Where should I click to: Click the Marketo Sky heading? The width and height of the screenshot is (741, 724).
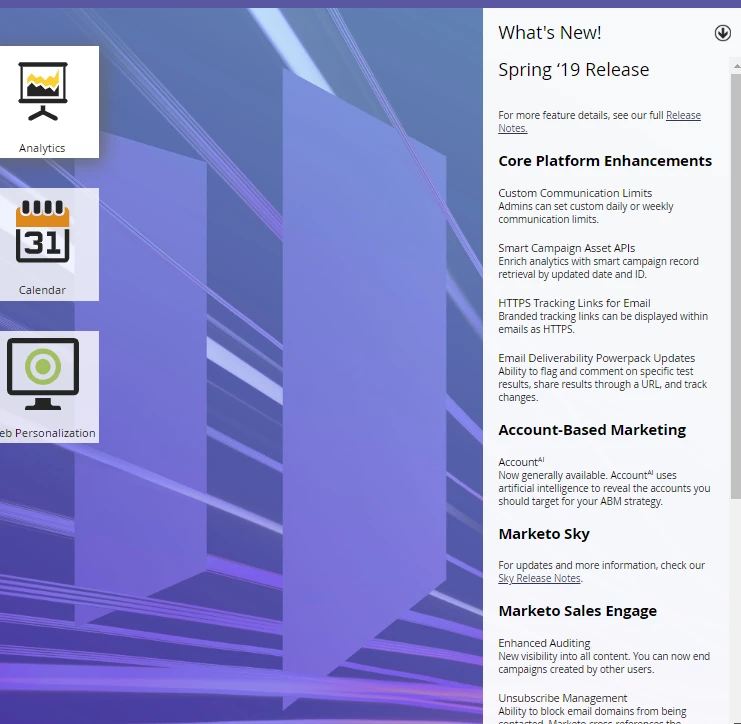pyautogui.click(x=544, y=534)
